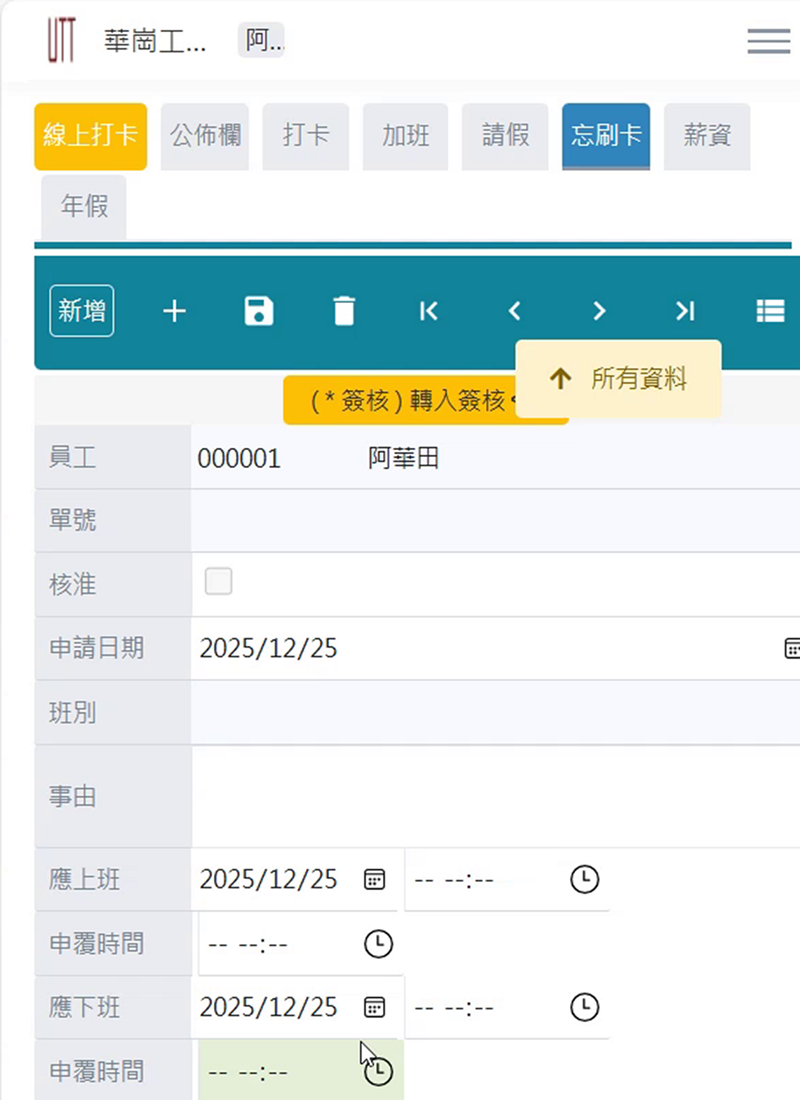800x1100 pixels.
Task: Go to previous record
Action: pos(514,311)
